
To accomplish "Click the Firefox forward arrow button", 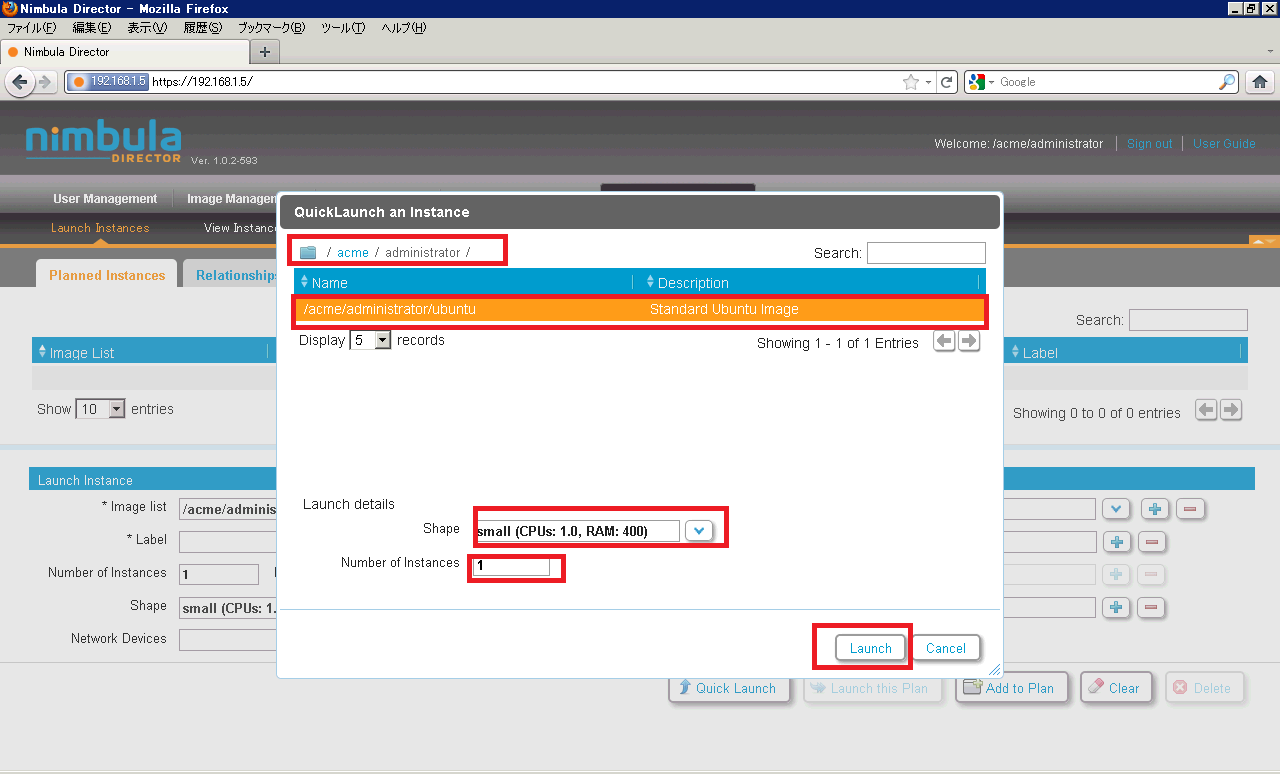I will [x=44, y=82].
